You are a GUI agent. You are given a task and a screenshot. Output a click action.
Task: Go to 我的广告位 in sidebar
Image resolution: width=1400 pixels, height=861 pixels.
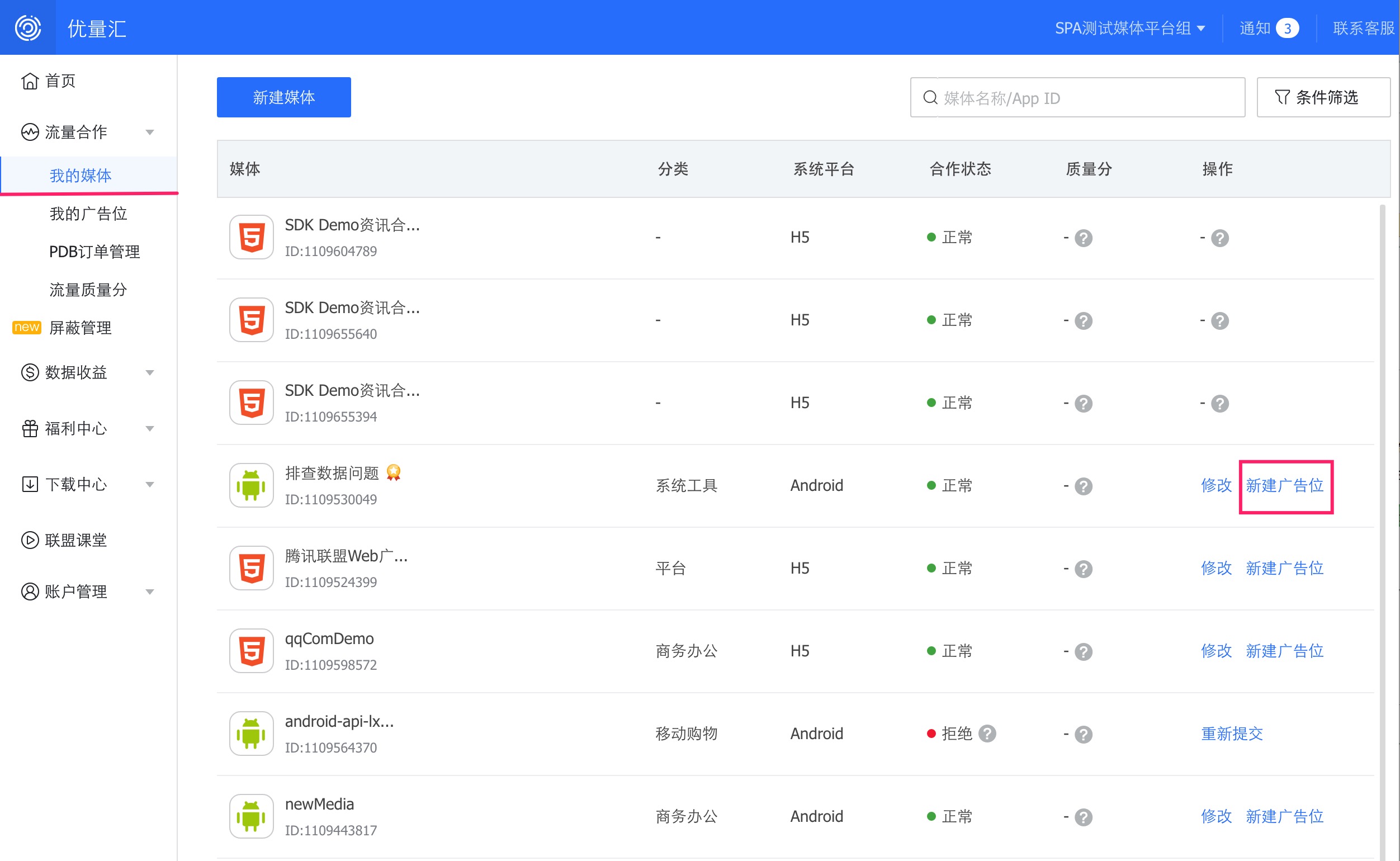pos(88,214)
